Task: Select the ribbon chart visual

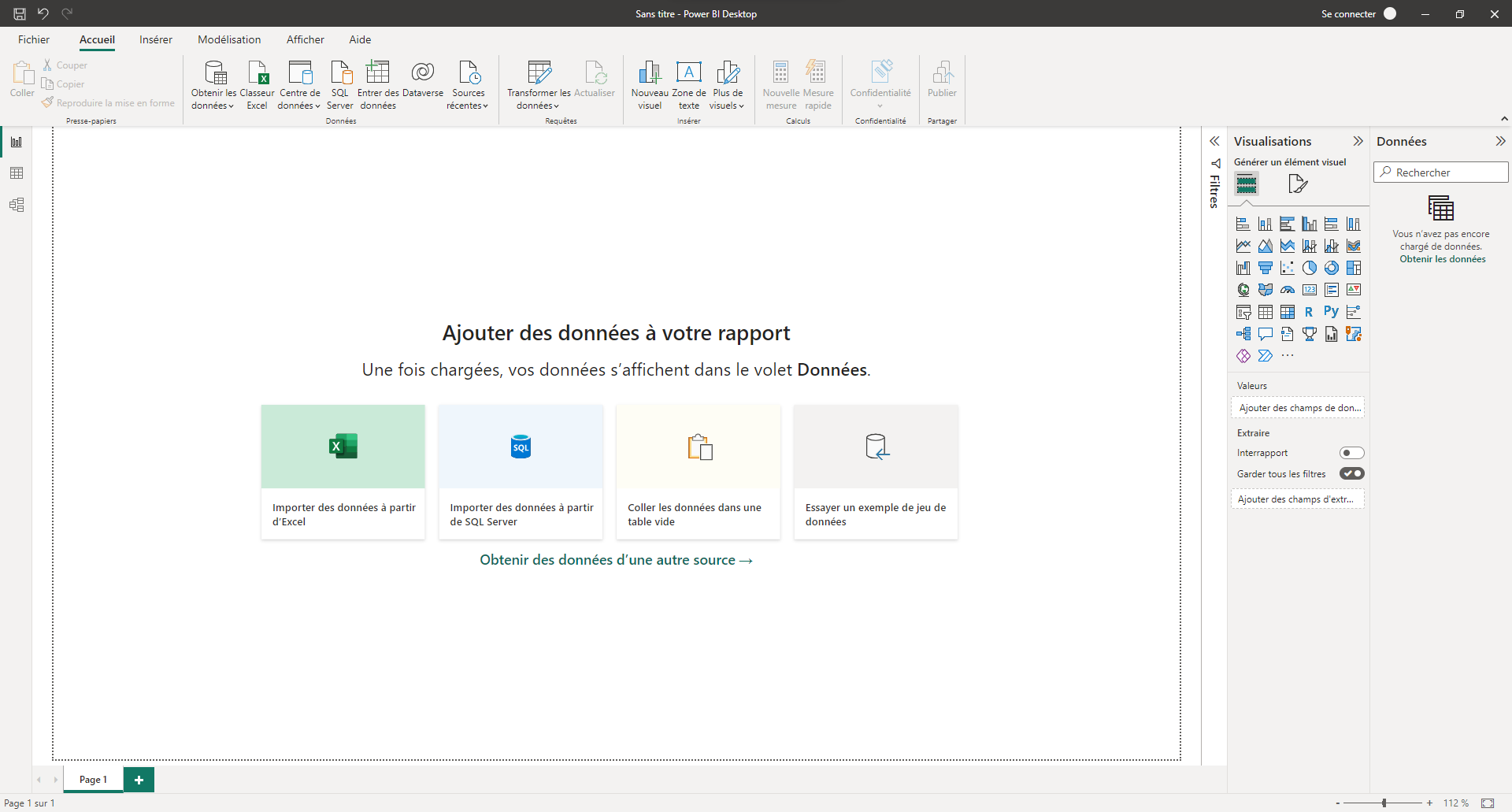Action: (1354, 246)
